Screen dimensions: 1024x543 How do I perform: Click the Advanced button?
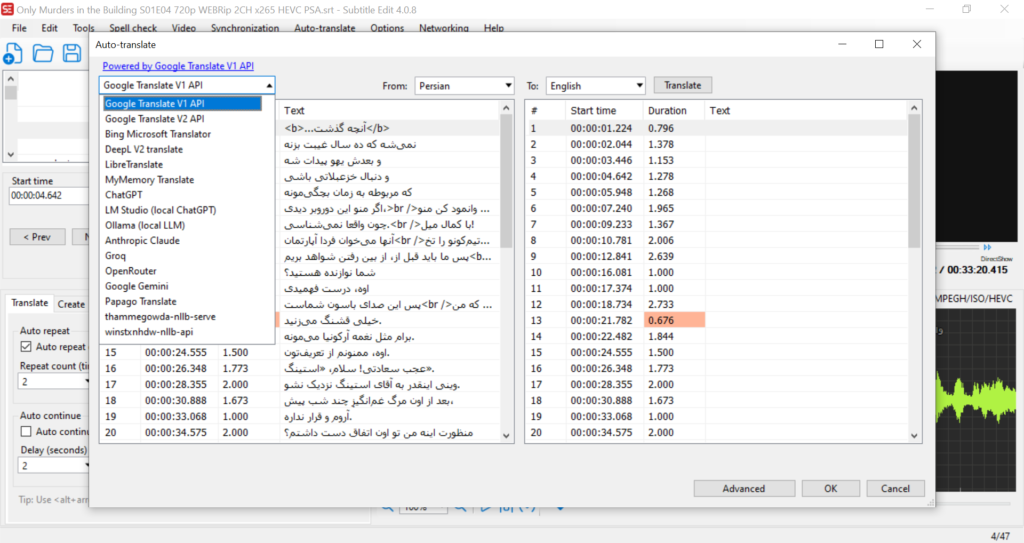(743, 489)
